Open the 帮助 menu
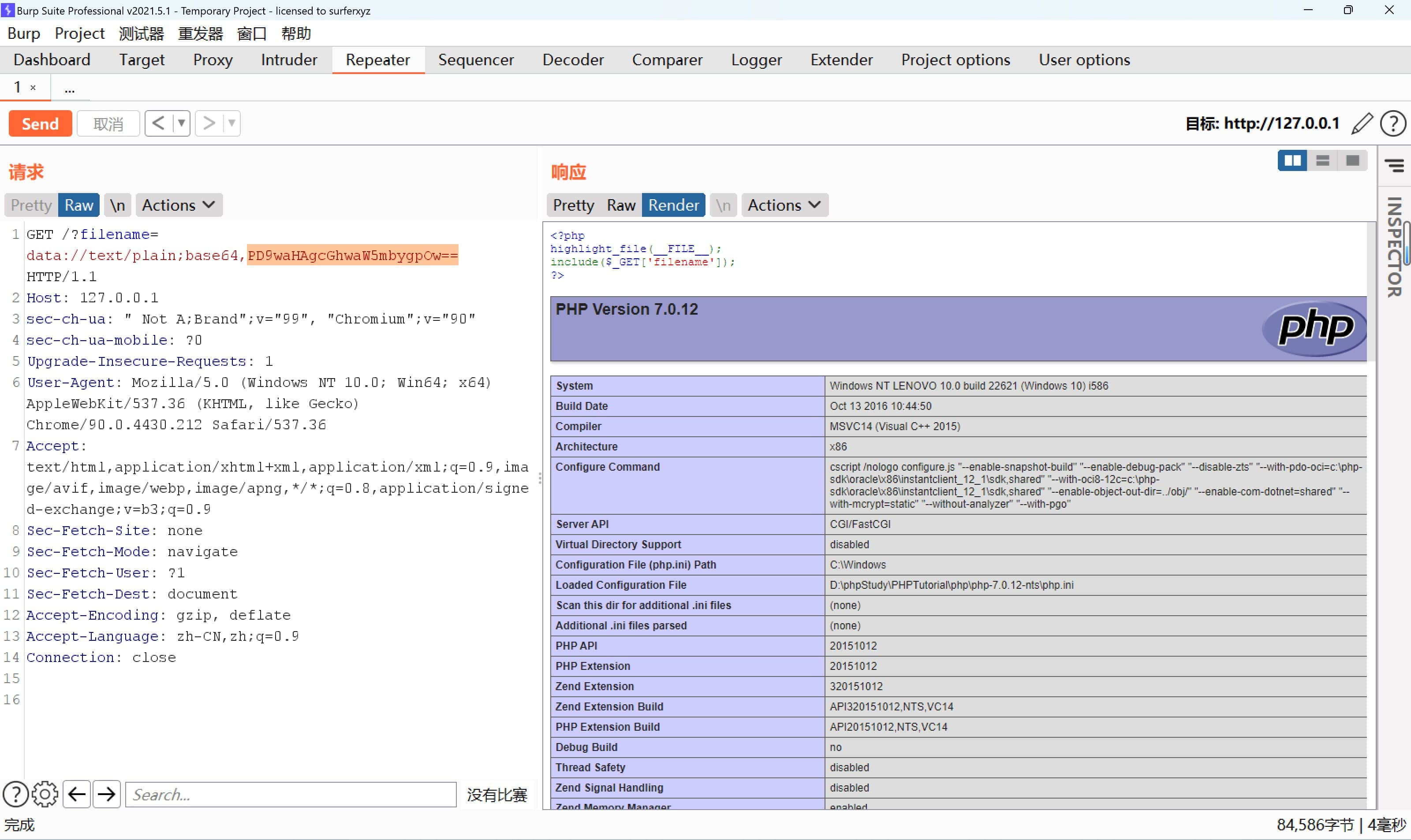The height and width of the screenshot is (840, 1411). pyautogui.click(x=296, y=33)
